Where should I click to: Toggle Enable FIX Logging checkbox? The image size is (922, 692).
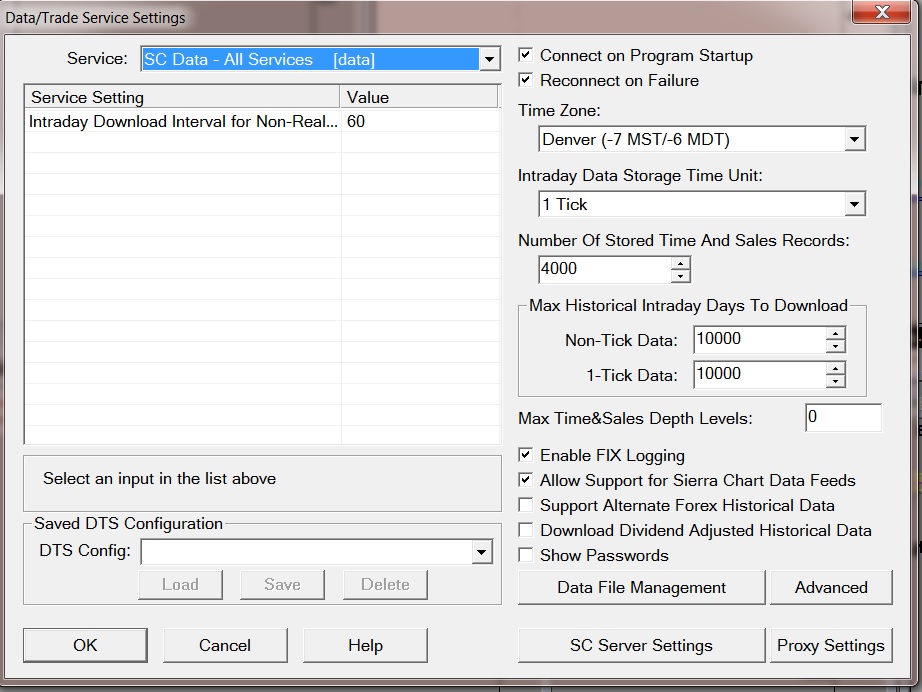click(526, 455)
